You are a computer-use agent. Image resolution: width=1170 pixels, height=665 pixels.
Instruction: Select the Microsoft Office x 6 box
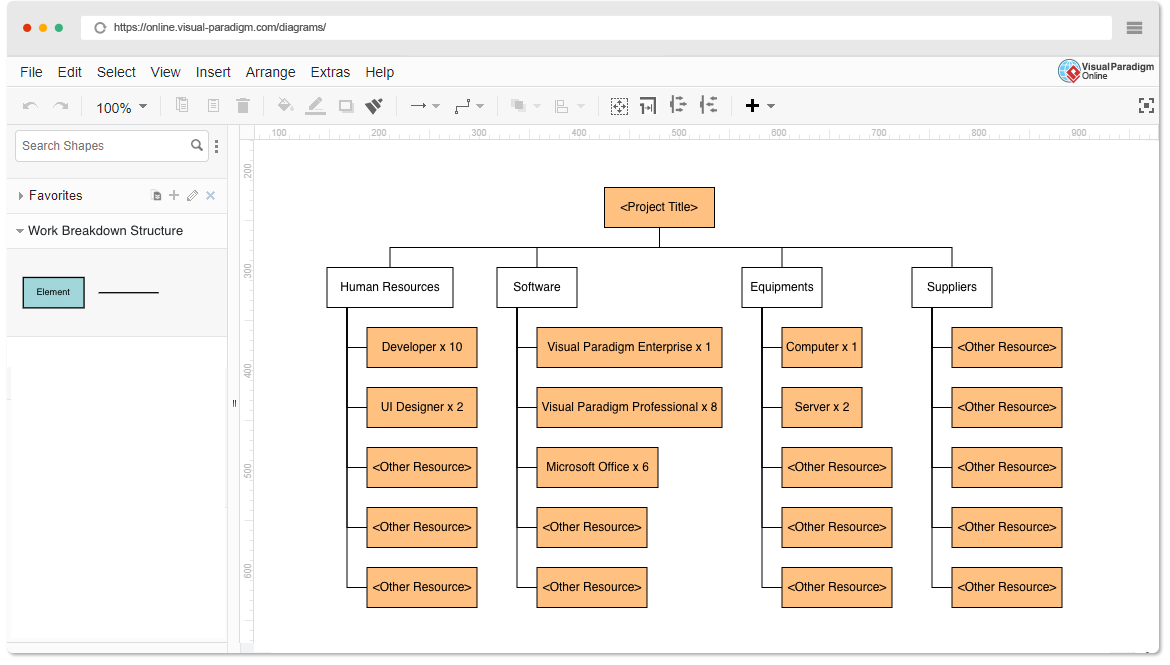598,467
